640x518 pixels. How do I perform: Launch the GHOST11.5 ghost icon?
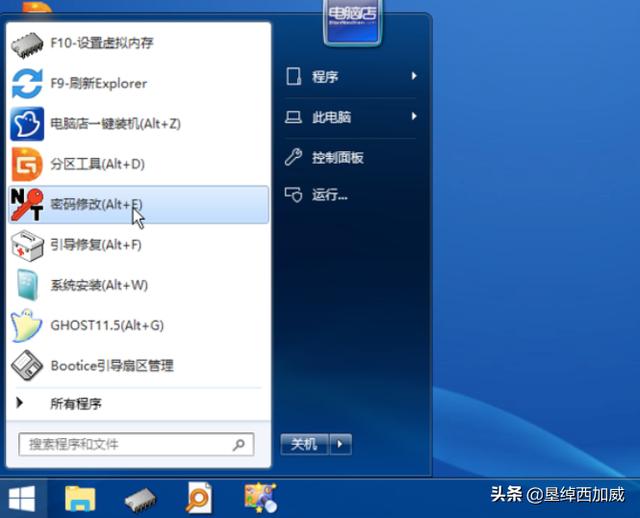[27, 325]
